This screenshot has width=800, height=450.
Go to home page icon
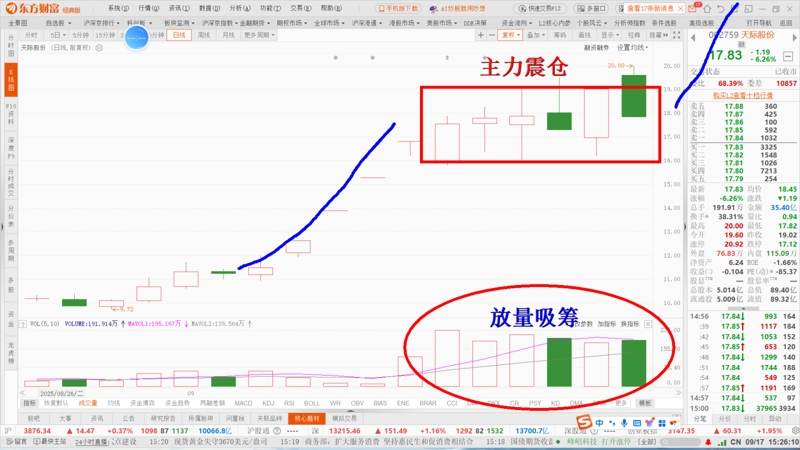pyautogui.click(x=707, y=9)
